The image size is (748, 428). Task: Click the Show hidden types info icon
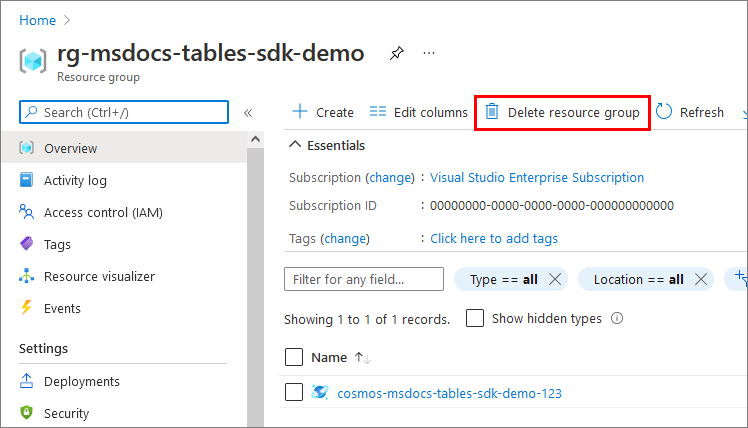click(x=617, y=319)
